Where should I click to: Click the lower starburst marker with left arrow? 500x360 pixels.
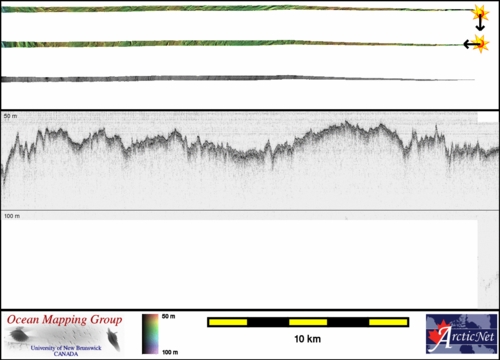tap(480, 44)
